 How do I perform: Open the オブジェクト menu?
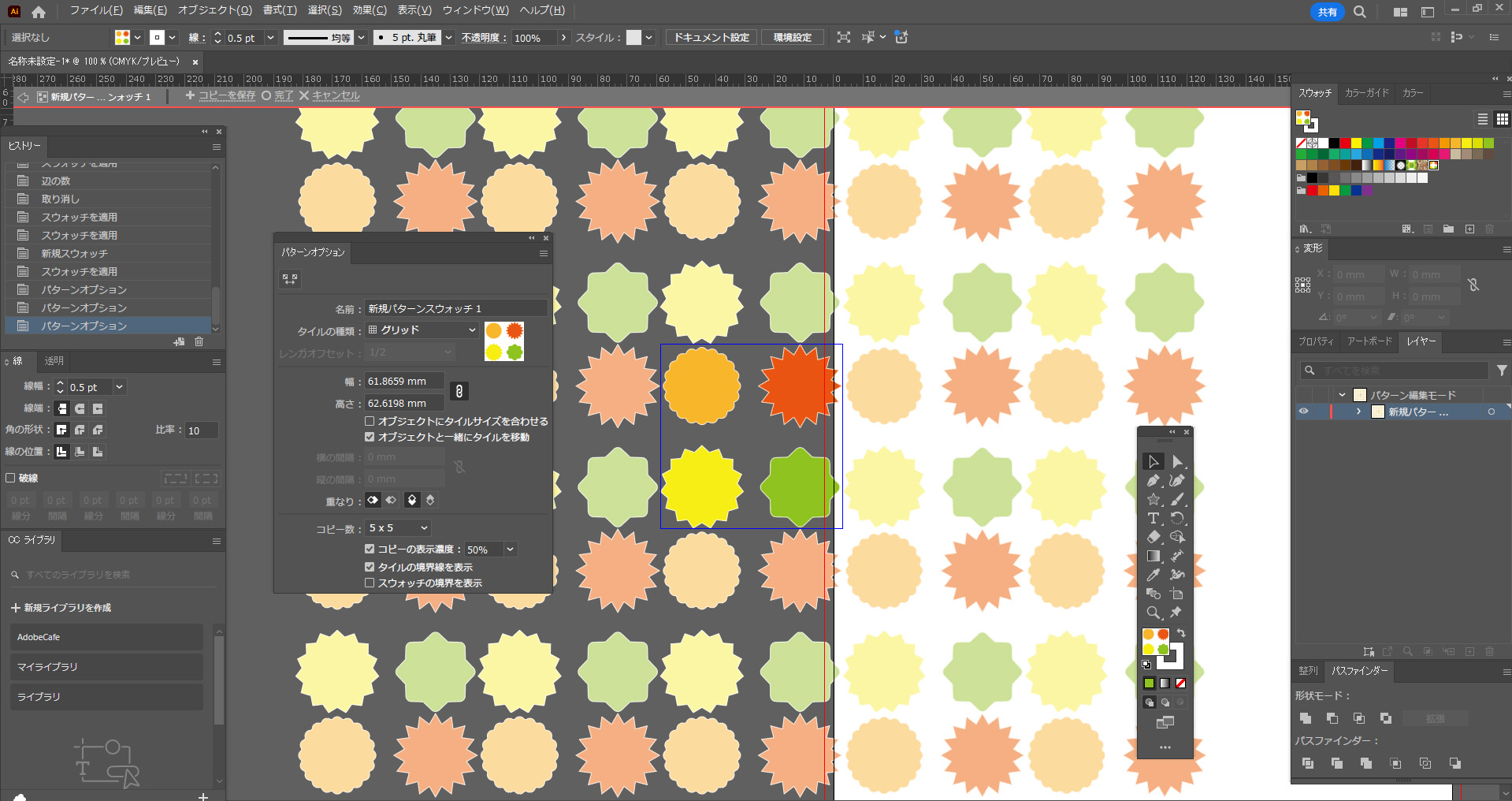(214, 10)
